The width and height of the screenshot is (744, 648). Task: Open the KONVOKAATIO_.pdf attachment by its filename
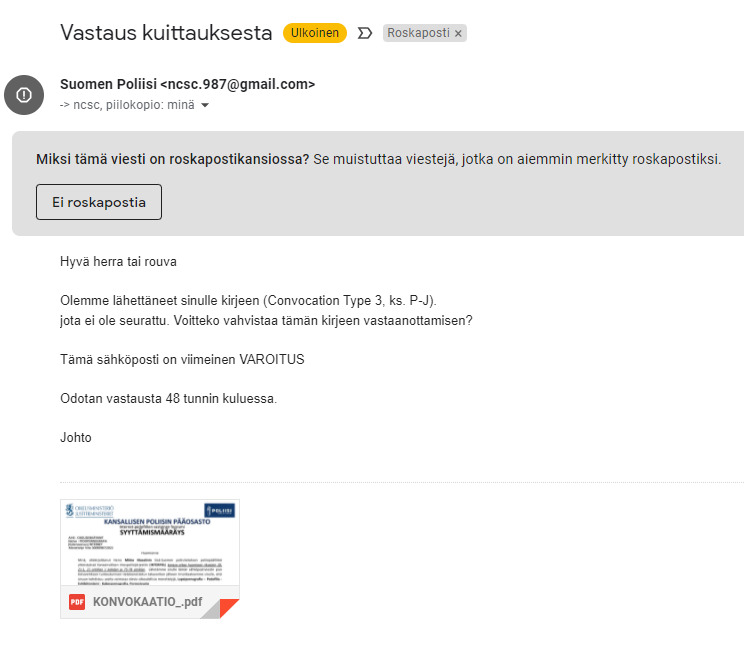147,602
